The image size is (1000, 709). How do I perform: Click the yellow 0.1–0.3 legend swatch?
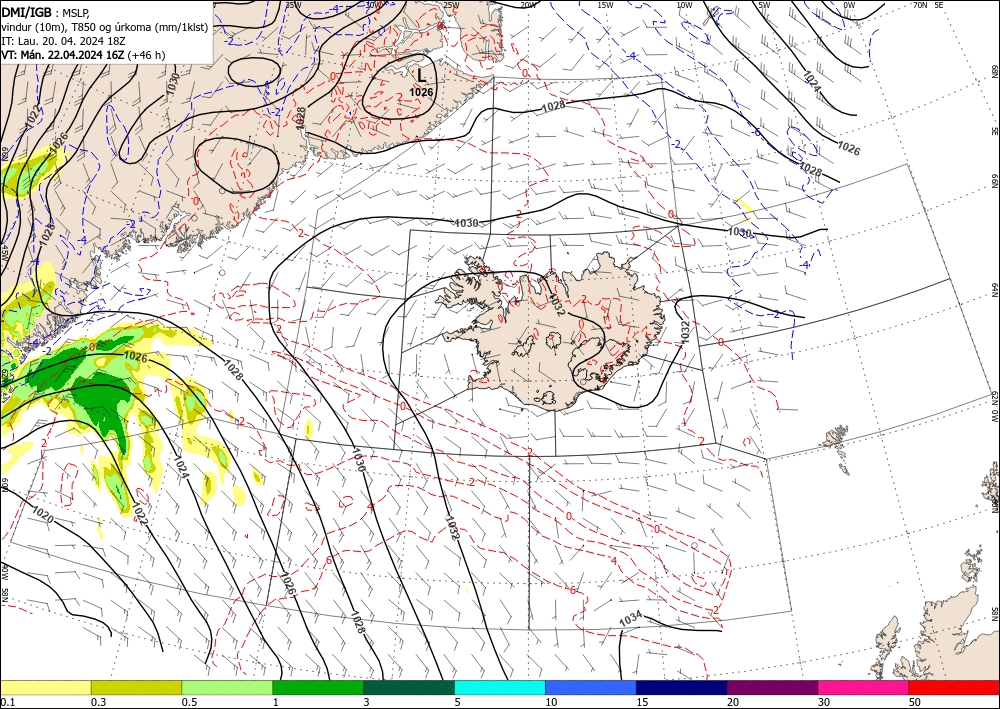(x=45, y=687)
